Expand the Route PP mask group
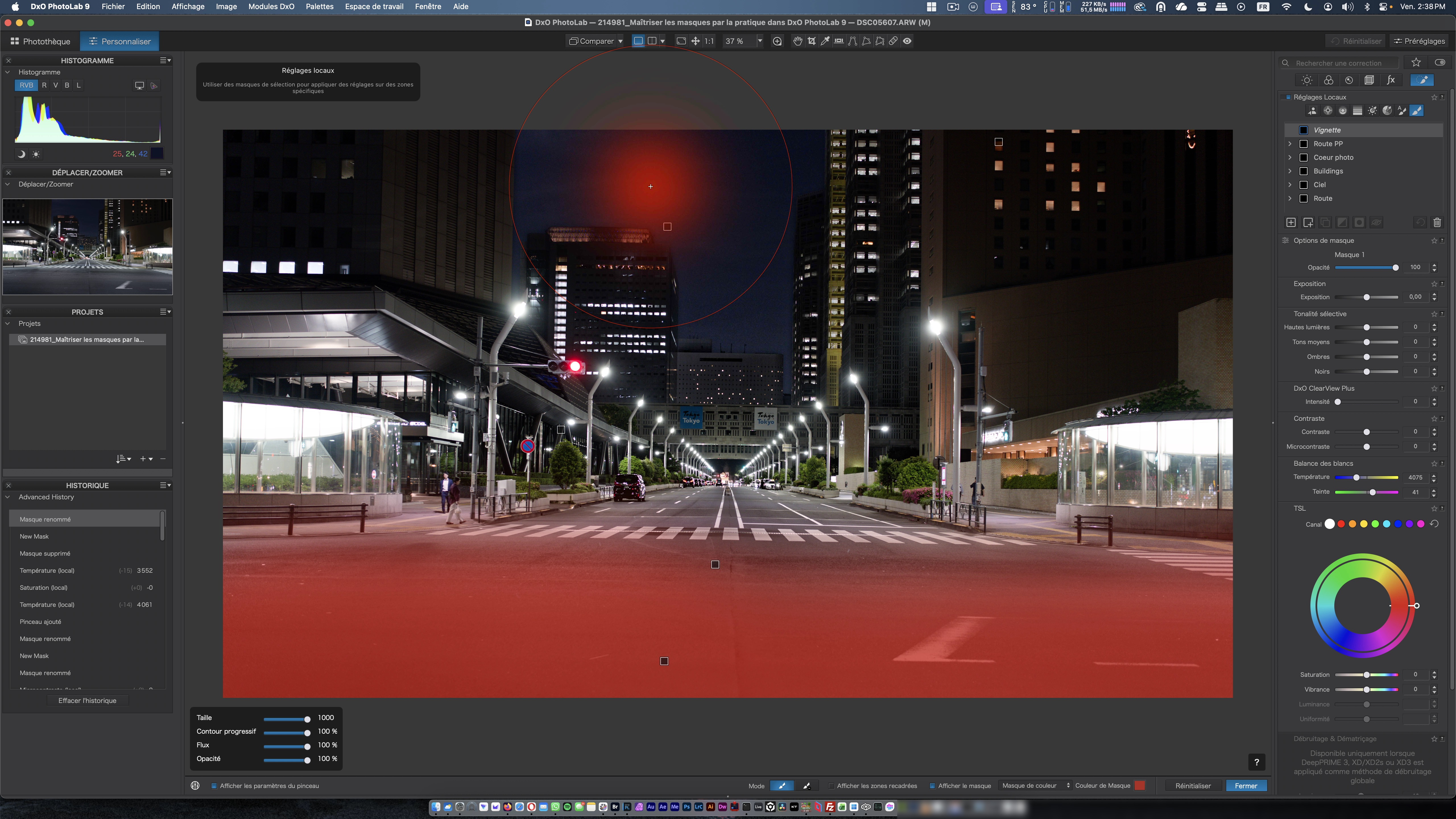Viewport: 1456px width, 819px height. pos(1290,144)
